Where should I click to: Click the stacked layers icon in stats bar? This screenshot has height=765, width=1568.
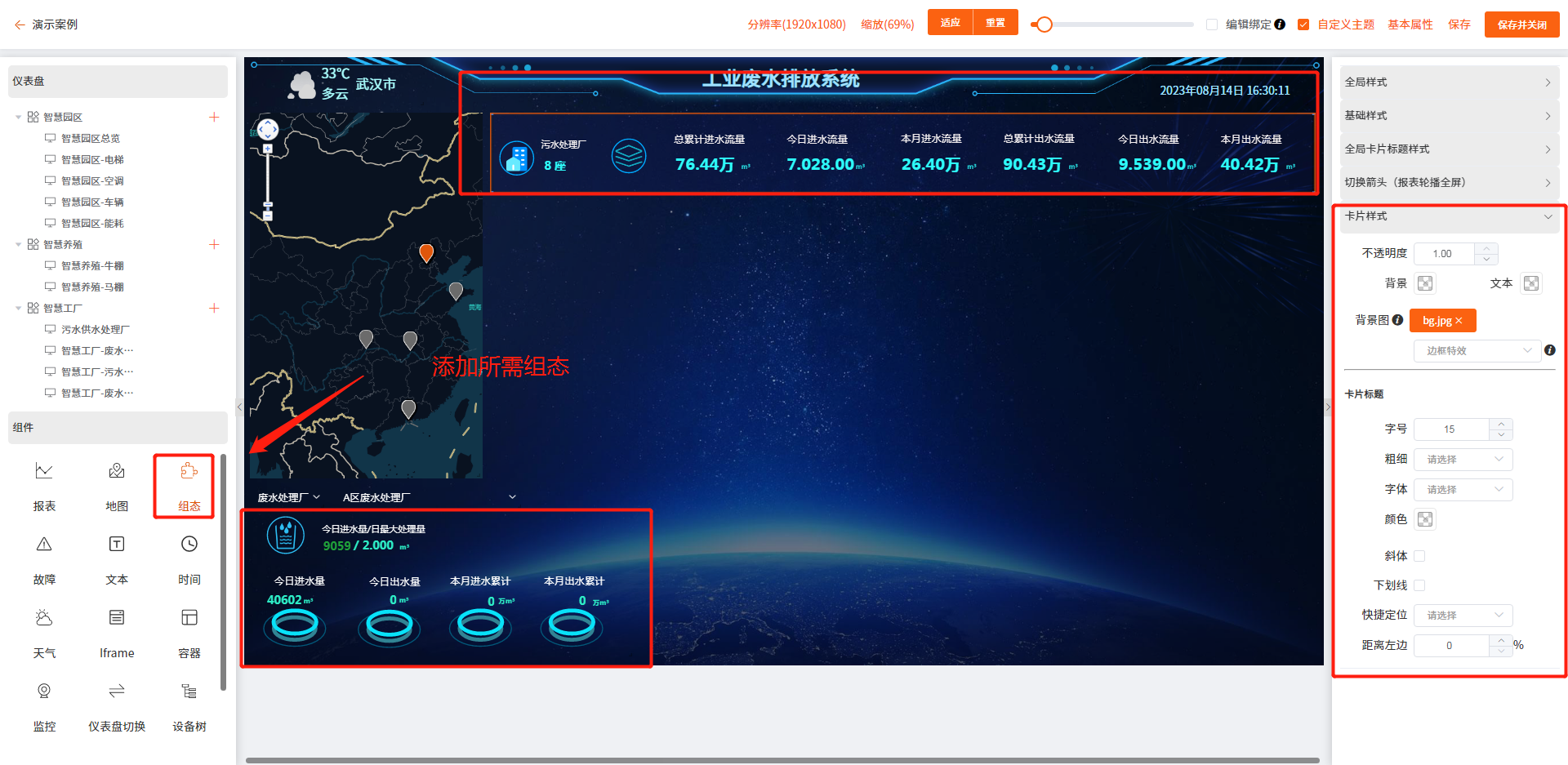(x=629, y=156)
